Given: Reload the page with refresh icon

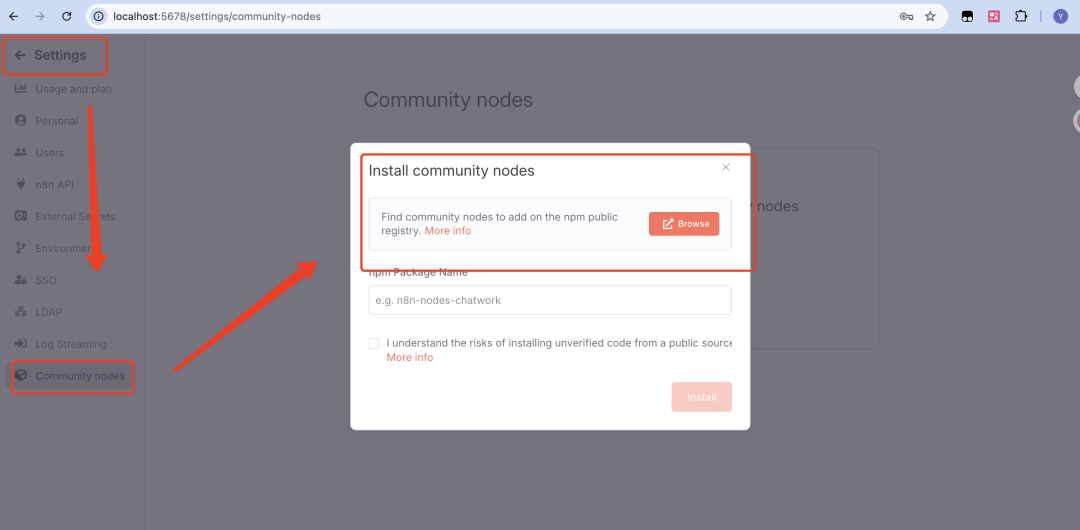Looking at the screenshot, I should tap(66, 16).
